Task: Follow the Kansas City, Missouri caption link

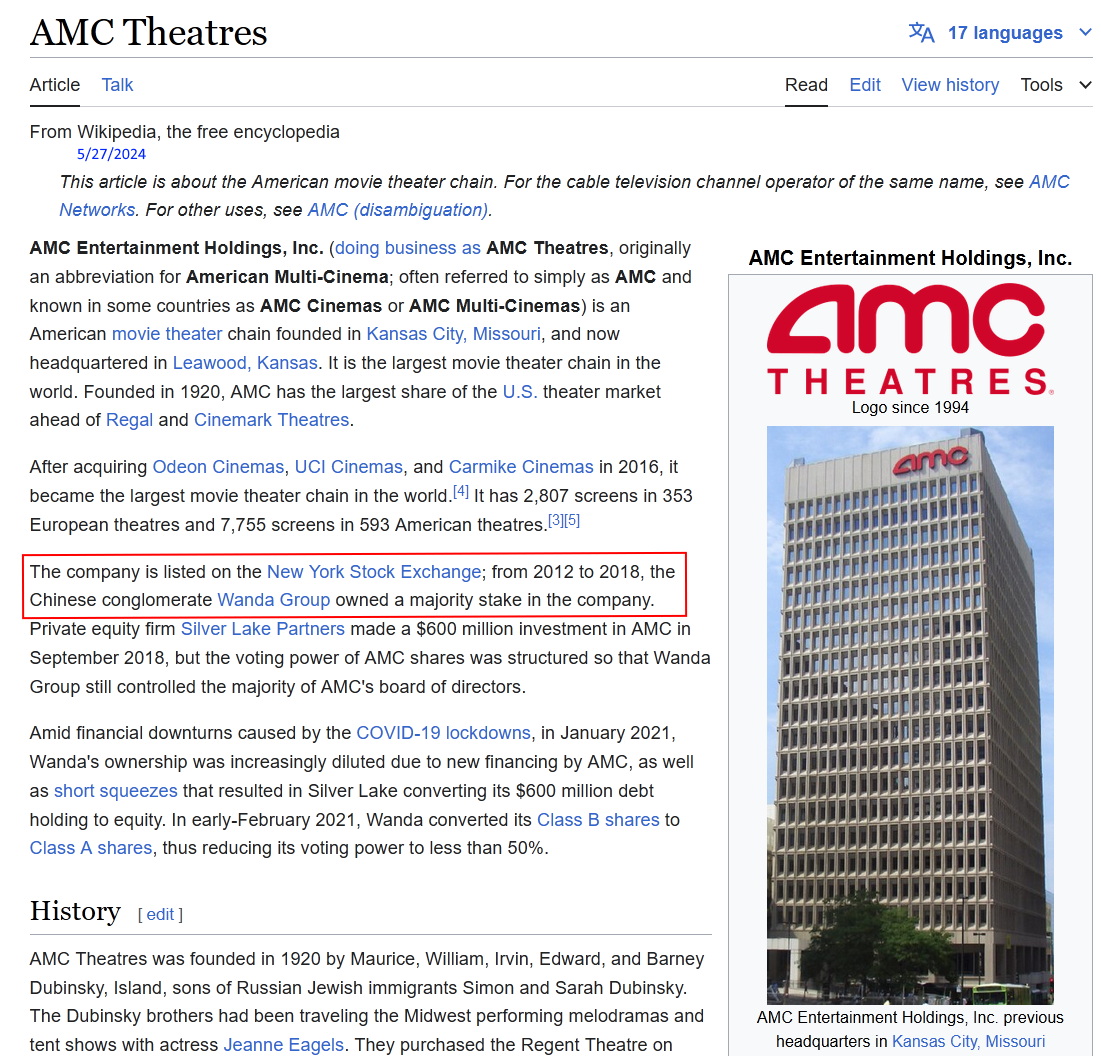Action: [x=968, y=1041]
